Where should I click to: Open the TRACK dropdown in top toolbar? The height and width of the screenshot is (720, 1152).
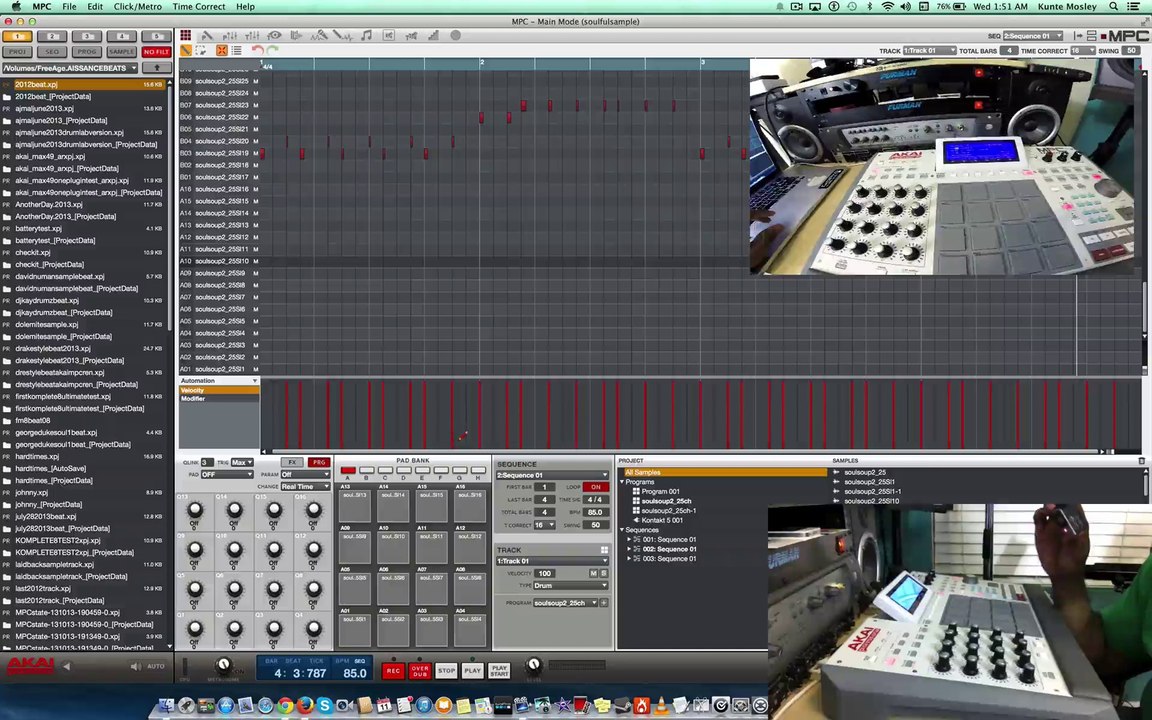coord(929,51)
